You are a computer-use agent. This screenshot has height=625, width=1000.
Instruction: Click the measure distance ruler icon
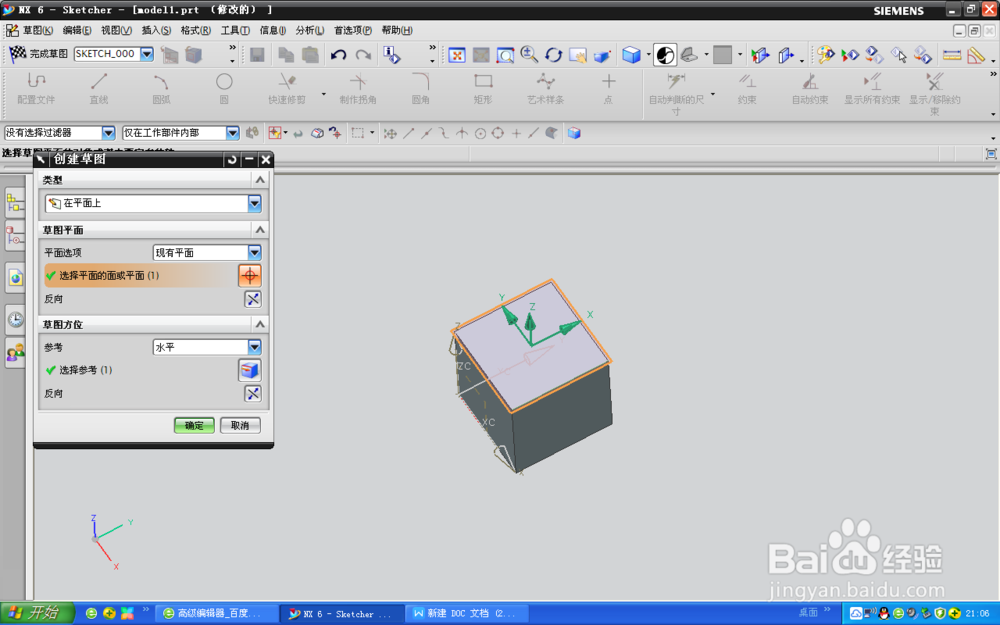coord(952,55)
